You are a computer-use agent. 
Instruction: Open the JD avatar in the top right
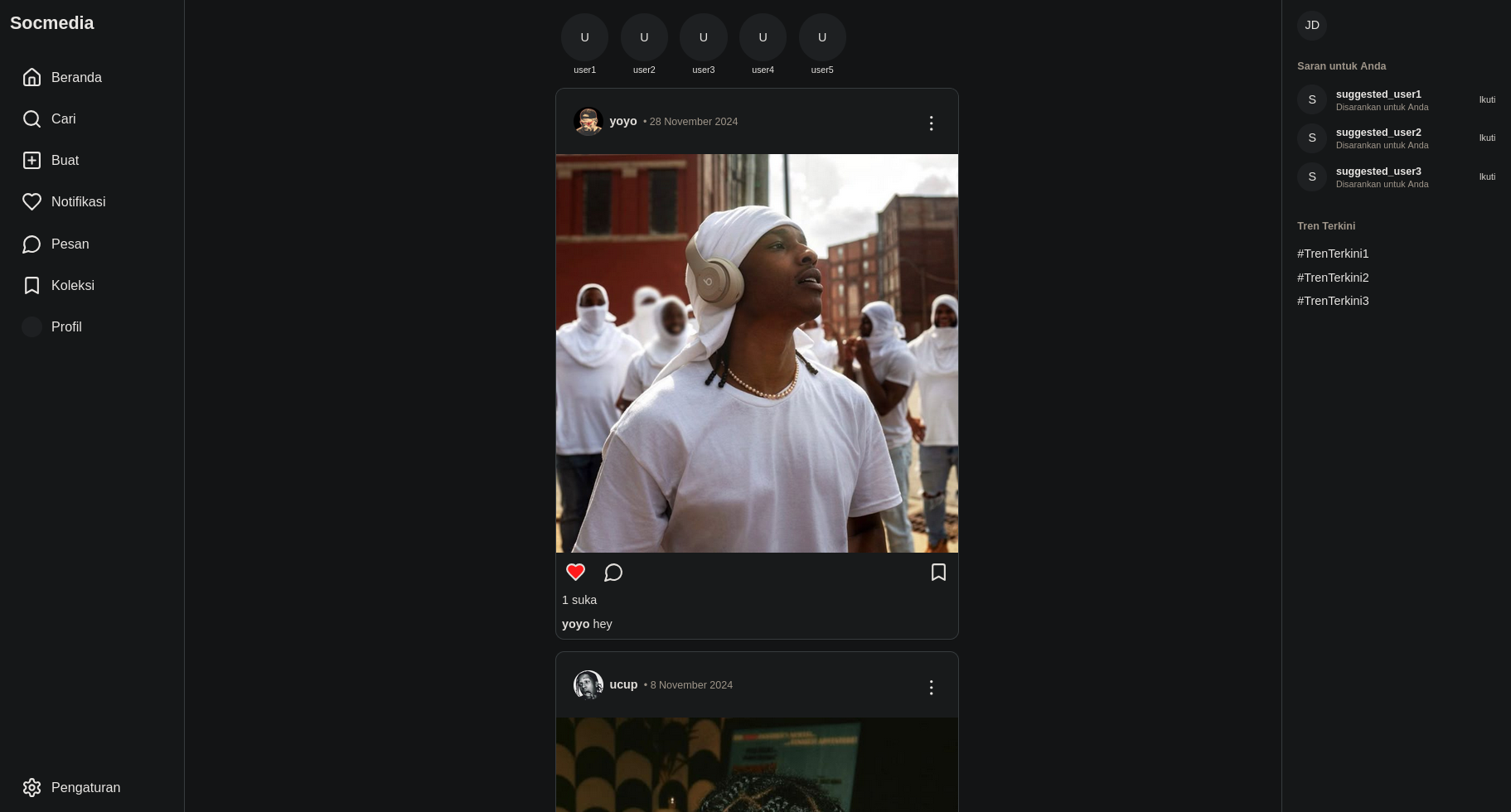coord(1312,25)
